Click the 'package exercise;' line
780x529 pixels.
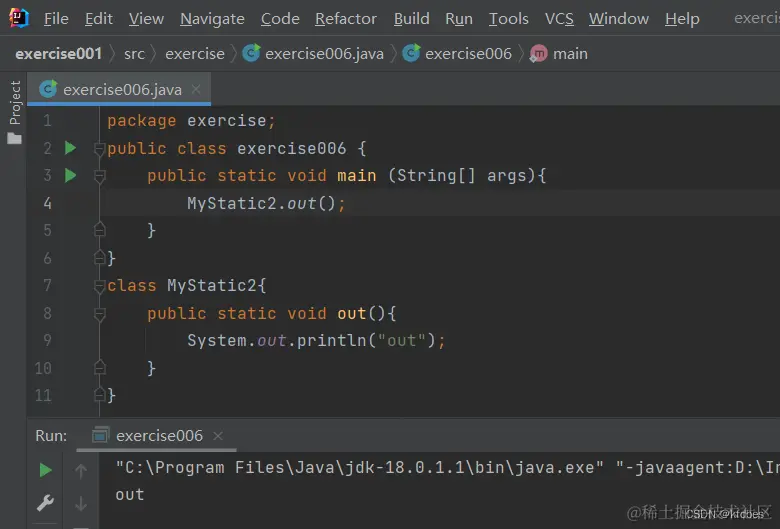[x=191, y=120]
